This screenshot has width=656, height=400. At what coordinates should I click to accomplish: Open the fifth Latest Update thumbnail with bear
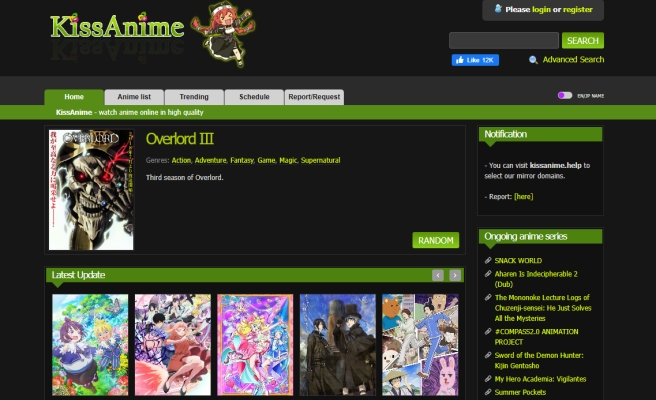coord(420,345)
